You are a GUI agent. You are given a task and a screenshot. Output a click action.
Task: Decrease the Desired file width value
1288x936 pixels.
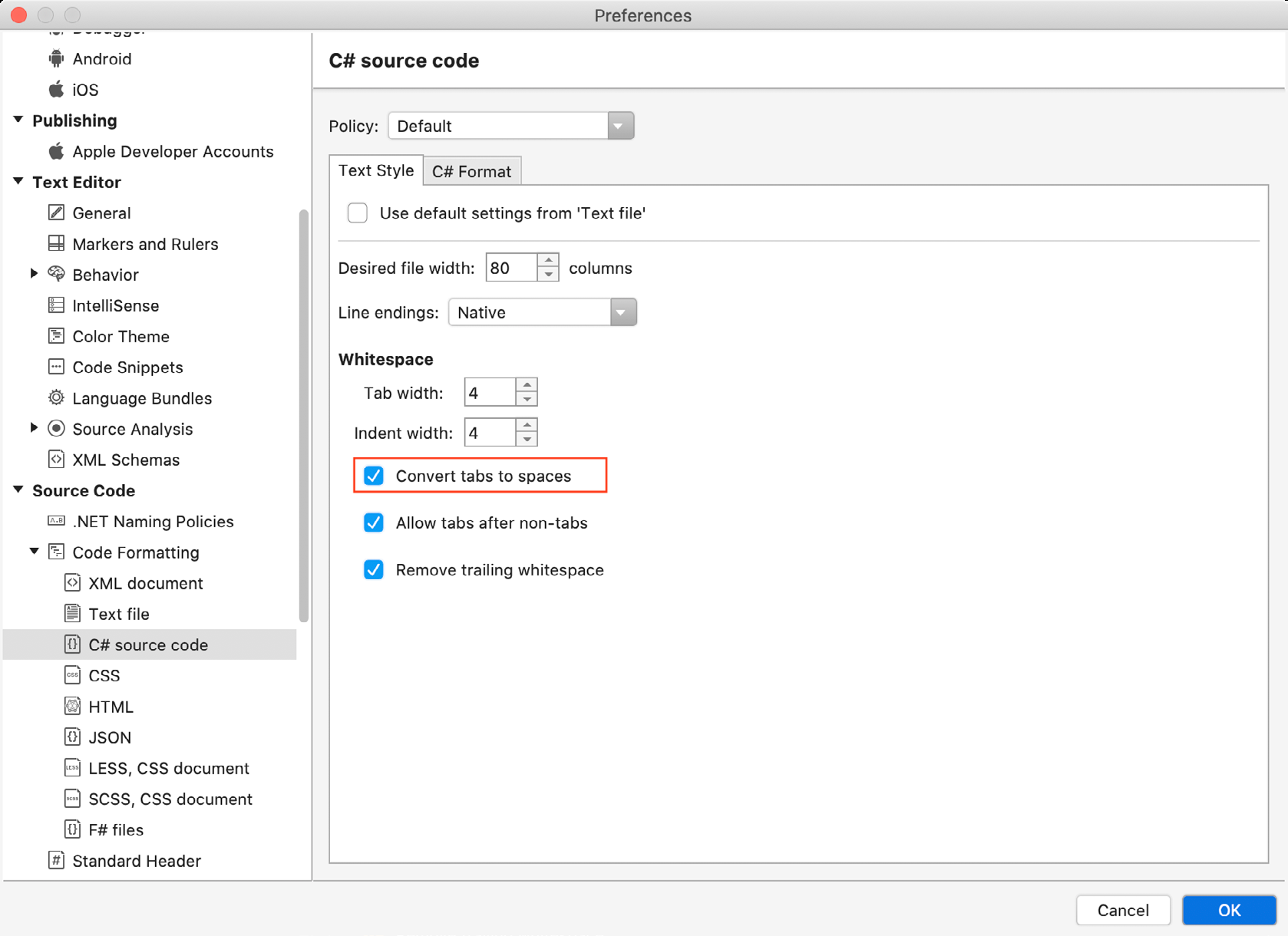(x=548, y=275)
